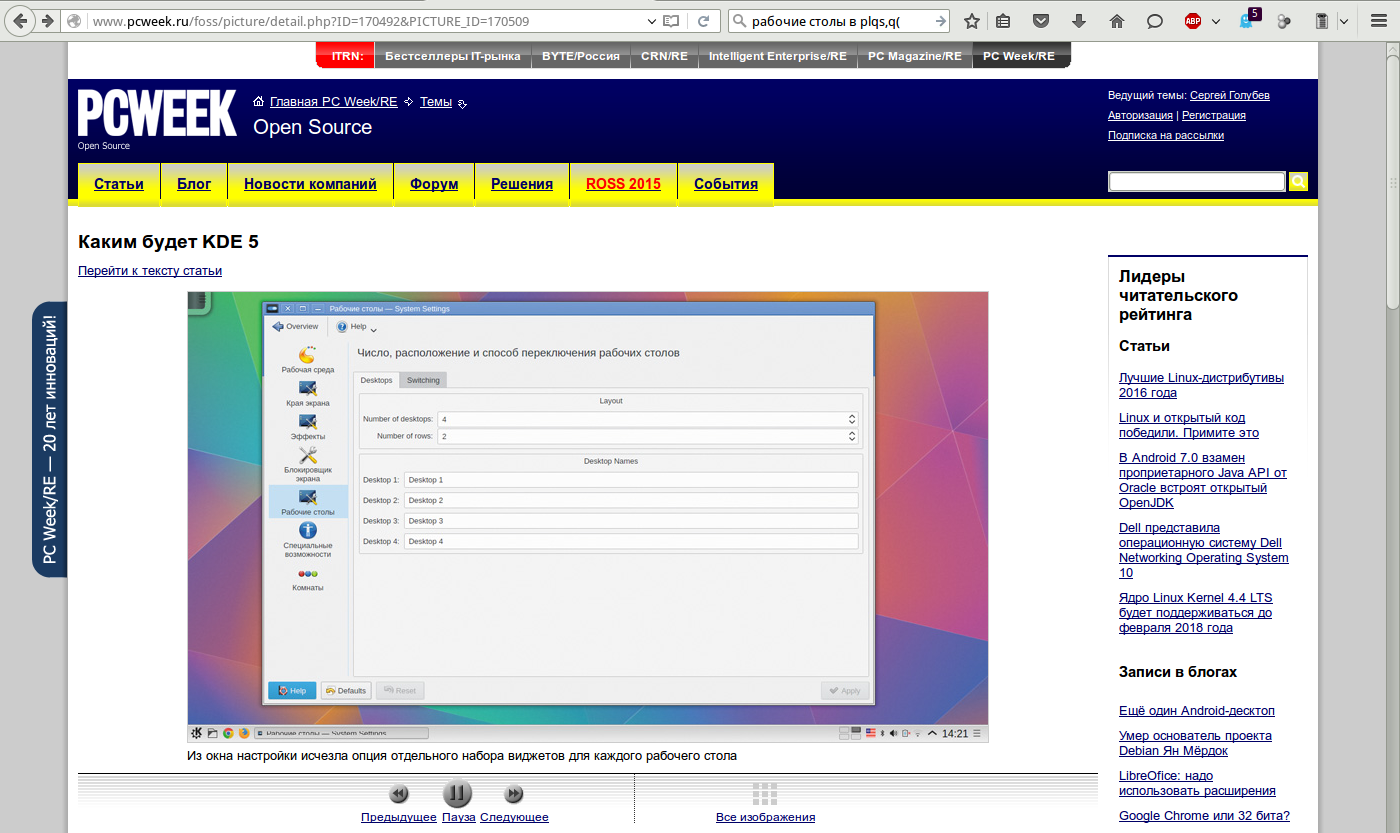Show the bookmarks list
Screen dimensions: 1400x833
point(1003,21)
